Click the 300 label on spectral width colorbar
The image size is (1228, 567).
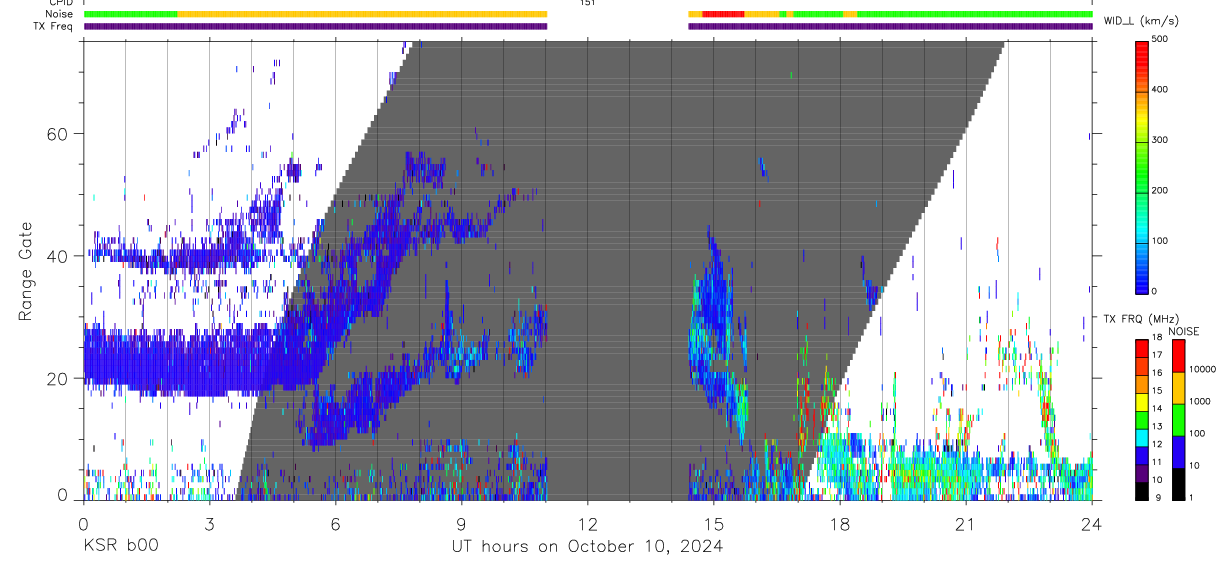[x=1160, y=140]
